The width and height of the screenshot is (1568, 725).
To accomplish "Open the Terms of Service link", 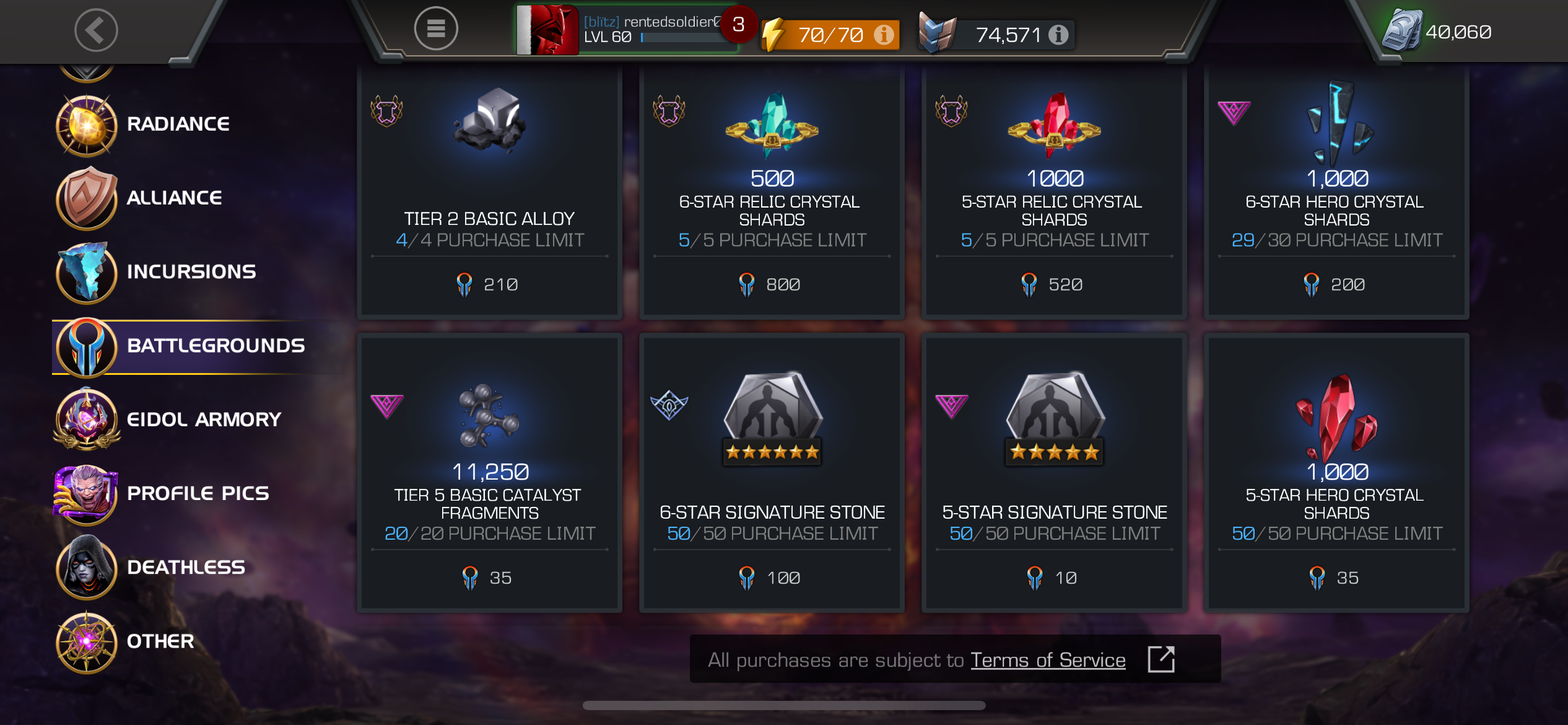I will click(x=1048, y=660).
